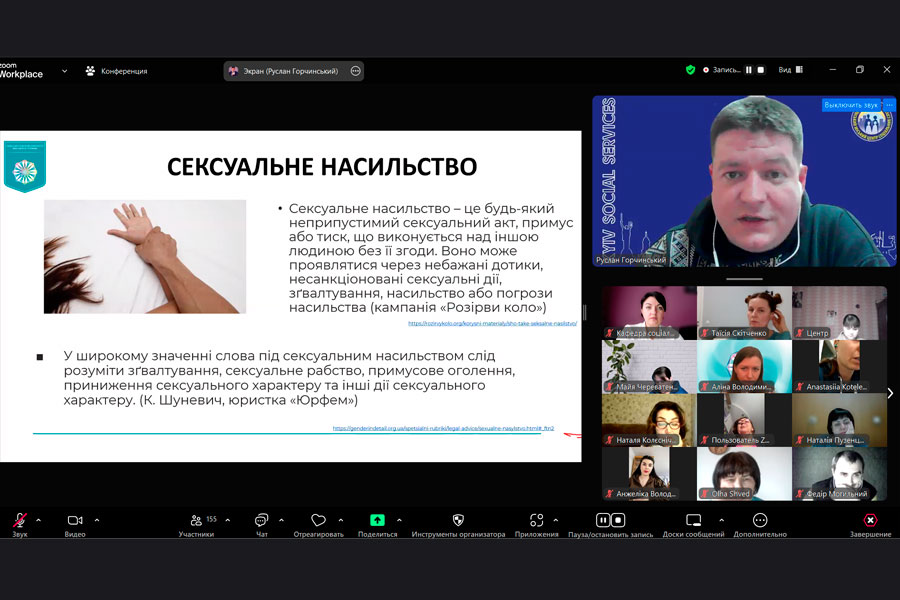Expand arrow next to Отреагировать
Viewport: 900px width, 600px height.
(341, 520)
